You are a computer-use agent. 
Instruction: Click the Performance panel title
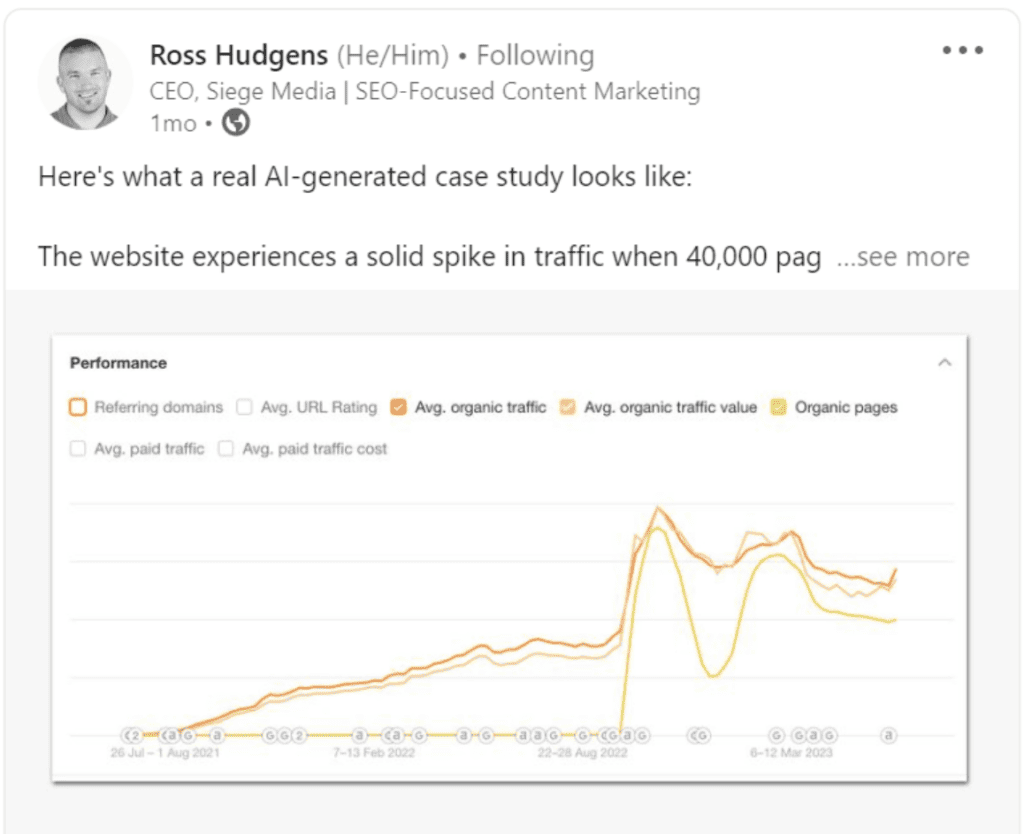(118, 363)
